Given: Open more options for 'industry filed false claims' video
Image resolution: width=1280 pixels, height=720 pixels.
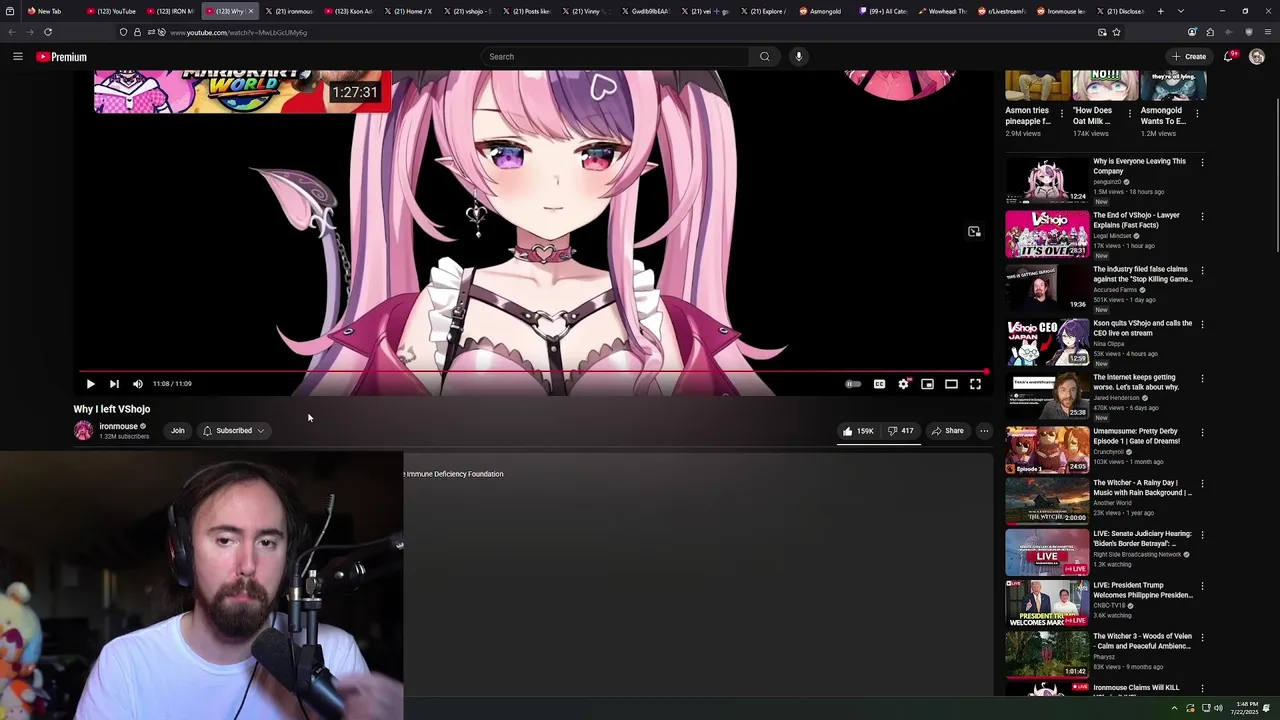Looking at the screenshot, I should pyautogui.click(x=1202, y=270).
